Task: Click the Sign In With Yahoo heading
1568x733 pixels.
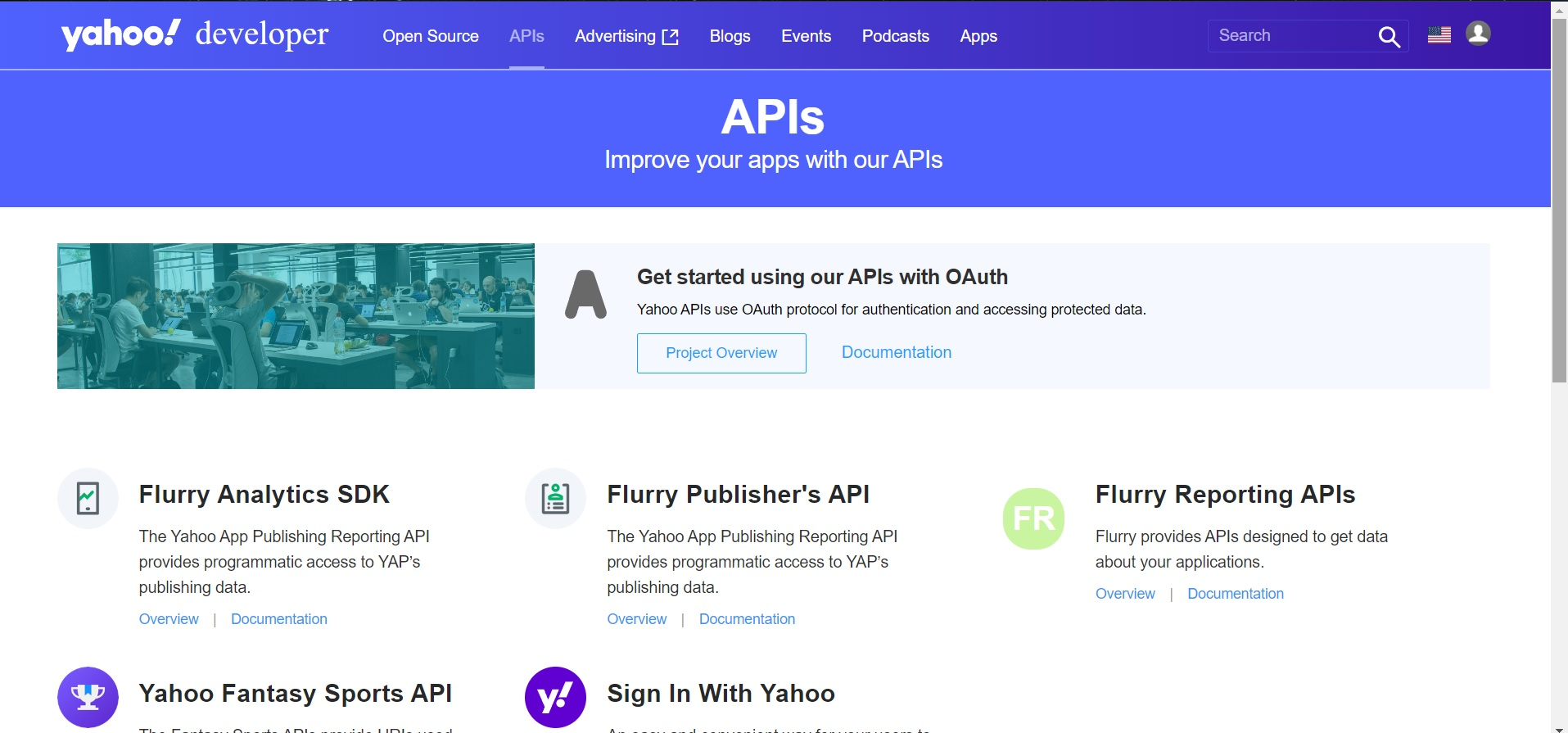Action: pyautogui.click(x=721, y=694)
